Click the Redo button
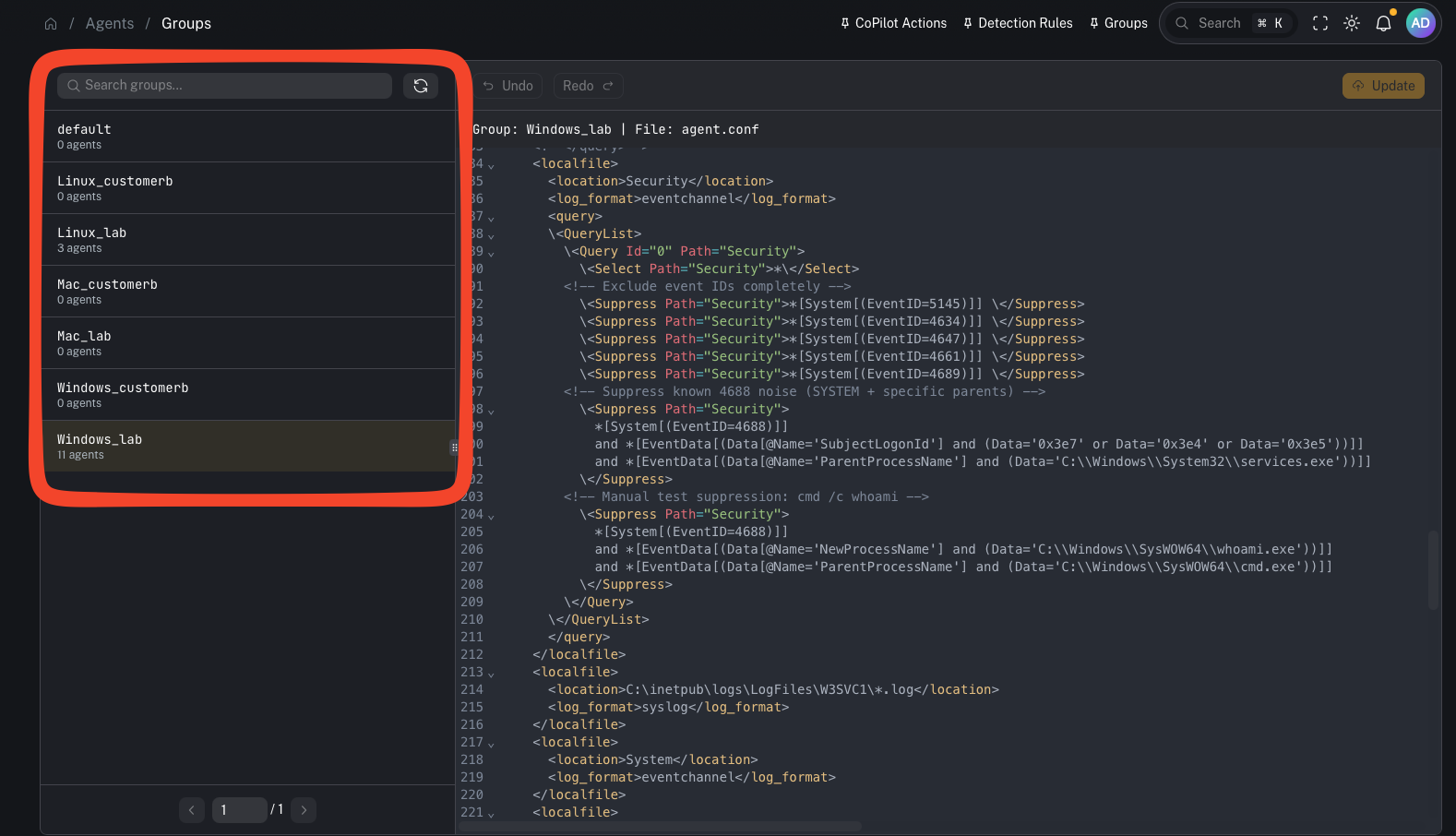1456x836 pixels. [x=588, y=86]
